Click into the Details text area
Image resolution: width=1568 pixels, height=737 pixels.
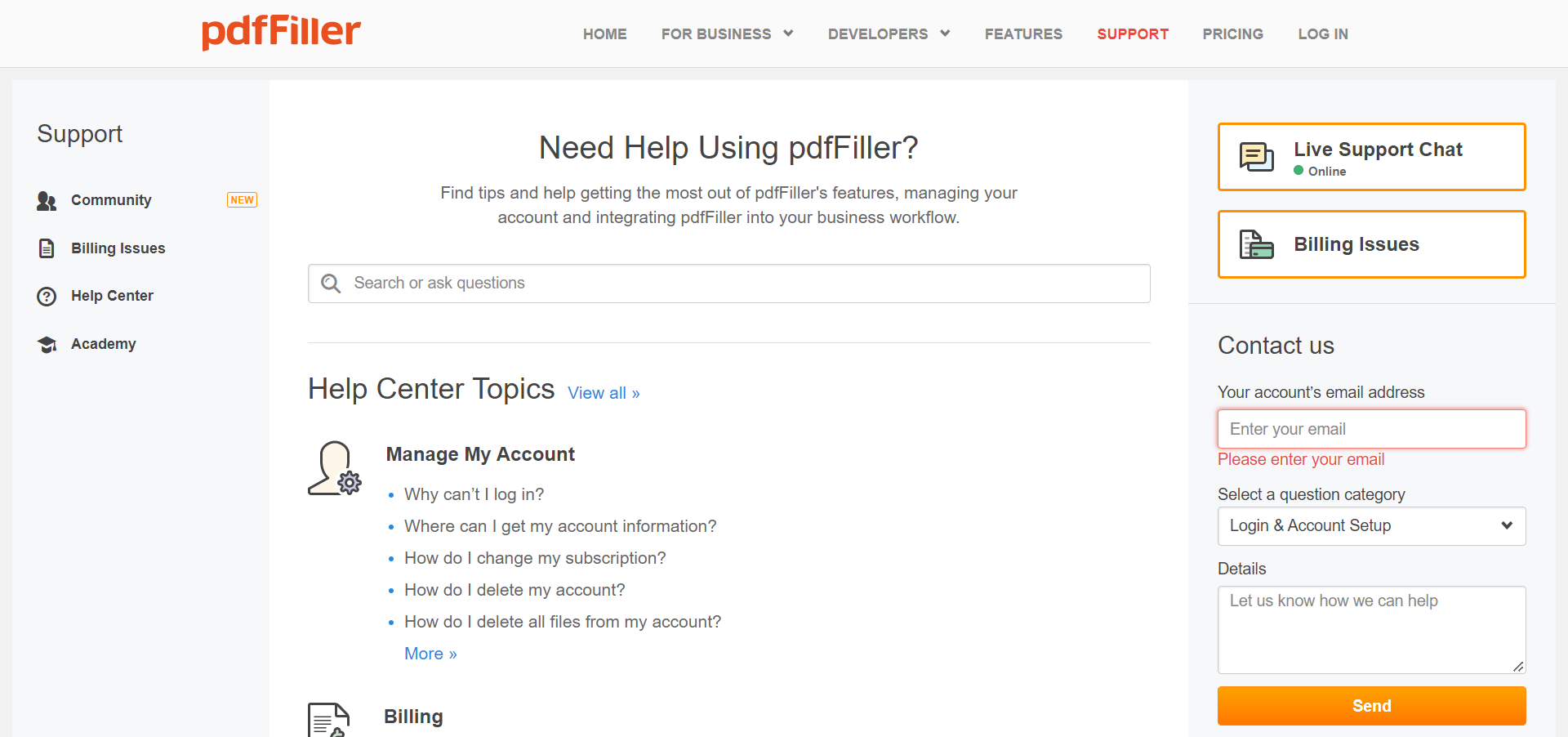click(x=1371, y=629)
